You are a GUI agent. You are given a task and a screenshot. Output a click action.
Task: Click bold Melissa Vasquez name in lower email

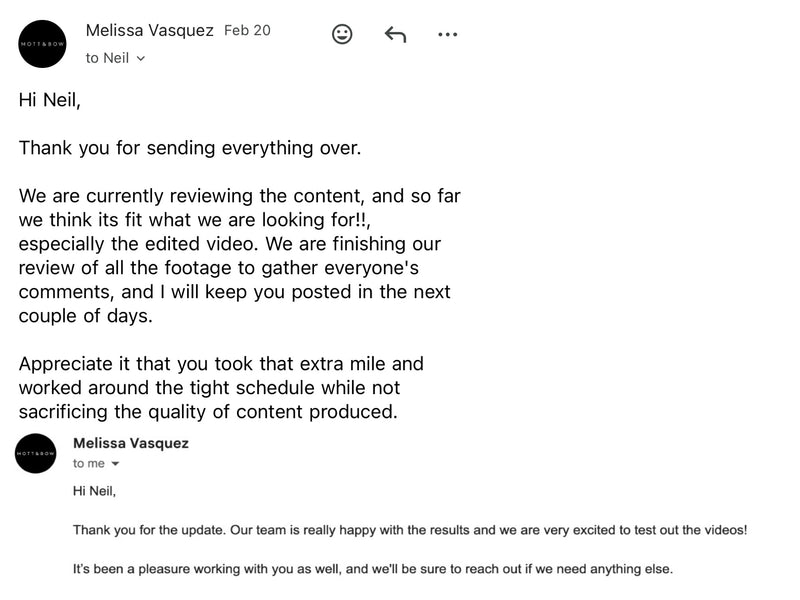coord(130,443)
